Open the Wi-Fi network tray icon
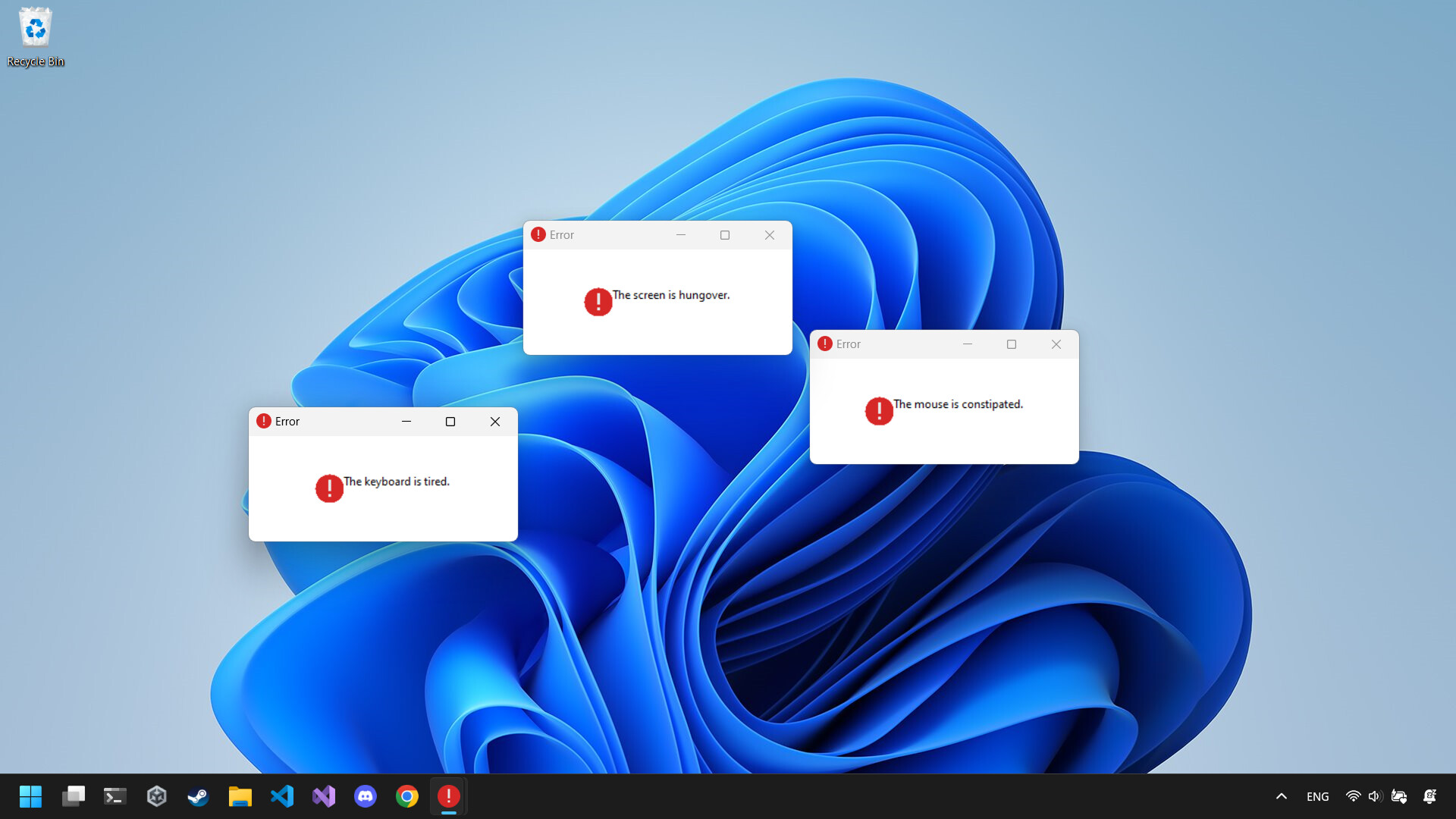The height and width of the screenshot is (819, 1456). tap(1353, 796)
